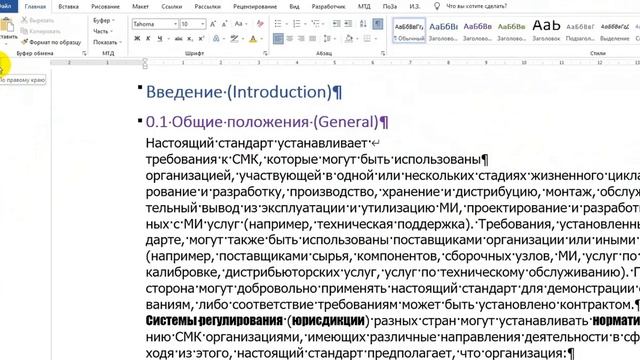Apply borders to the paragraph
The image size is (640, 360).
point(367,39)
